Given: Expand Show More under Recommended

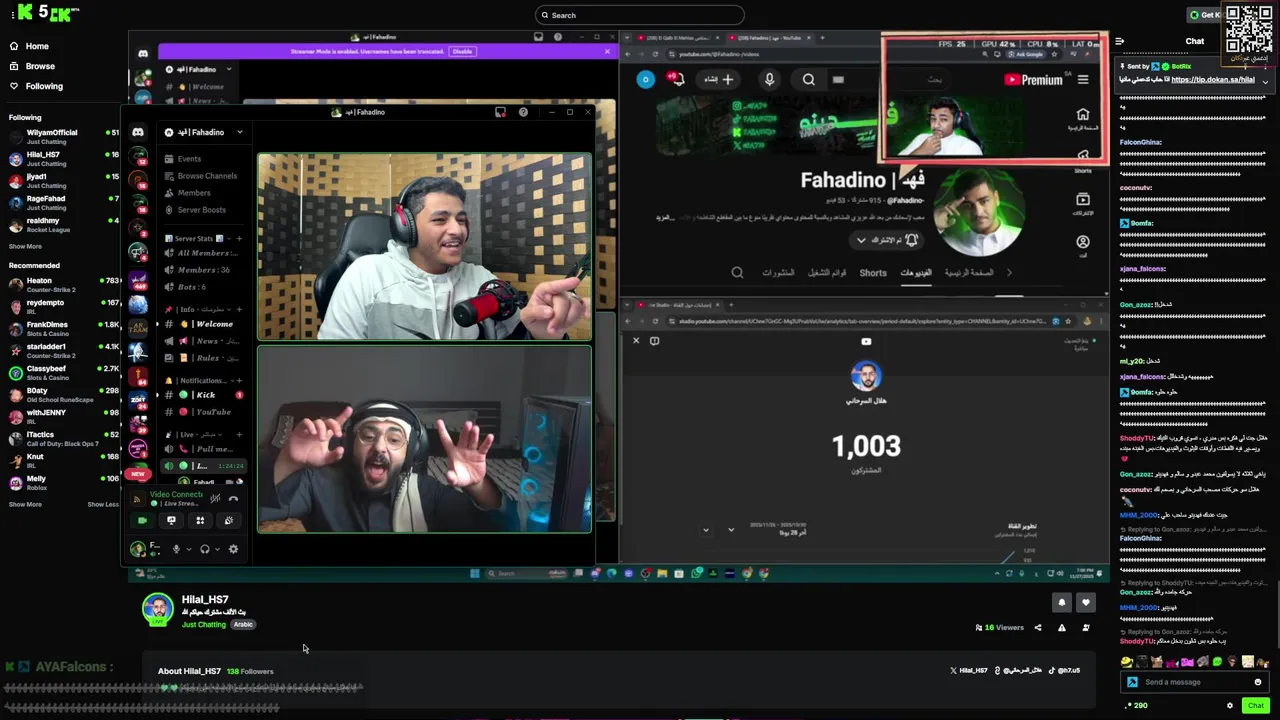Looking at the screenshot, I should click(26, 504).
